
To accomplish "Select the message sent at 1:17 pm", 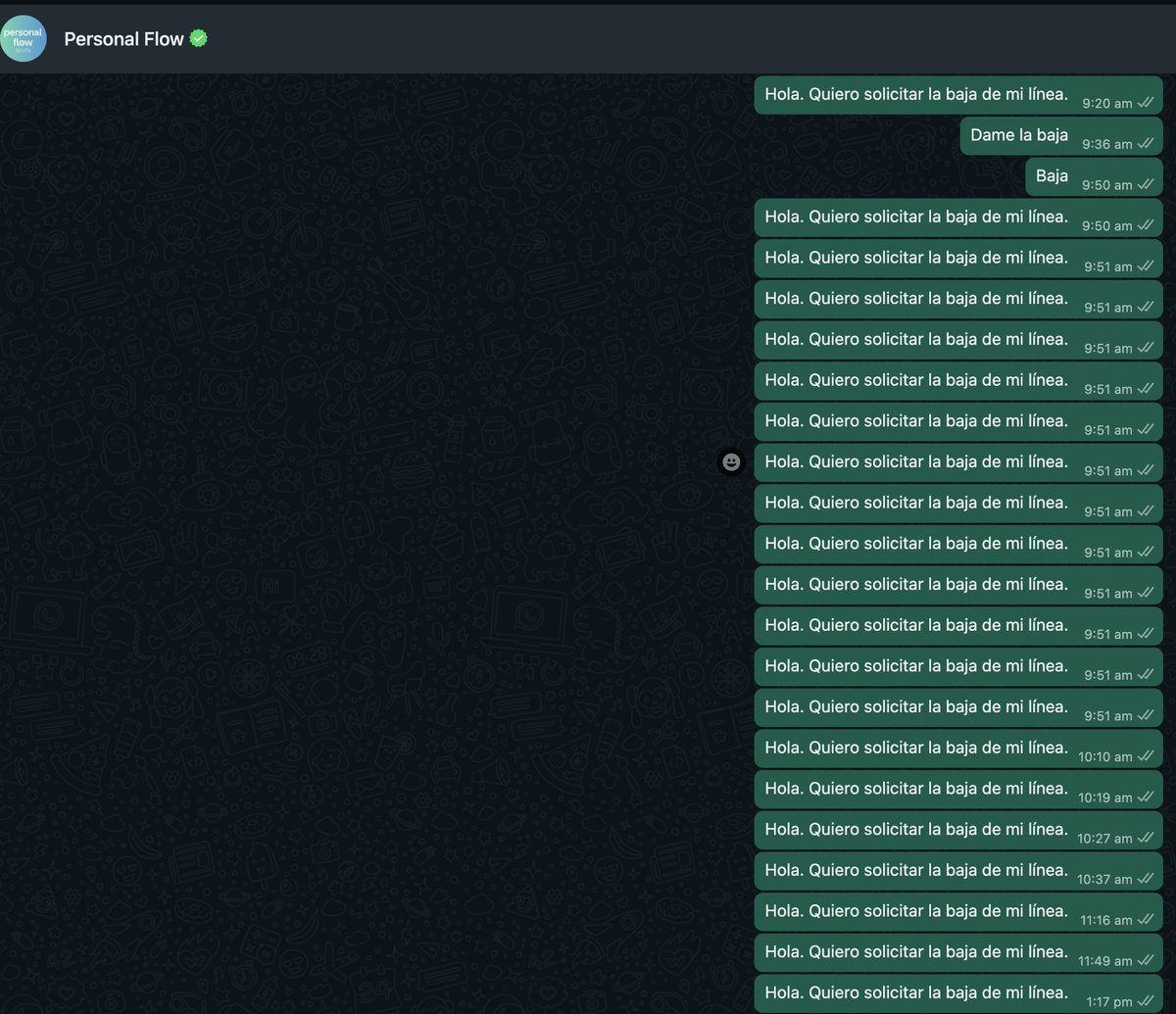I will [x=958, y=993].
